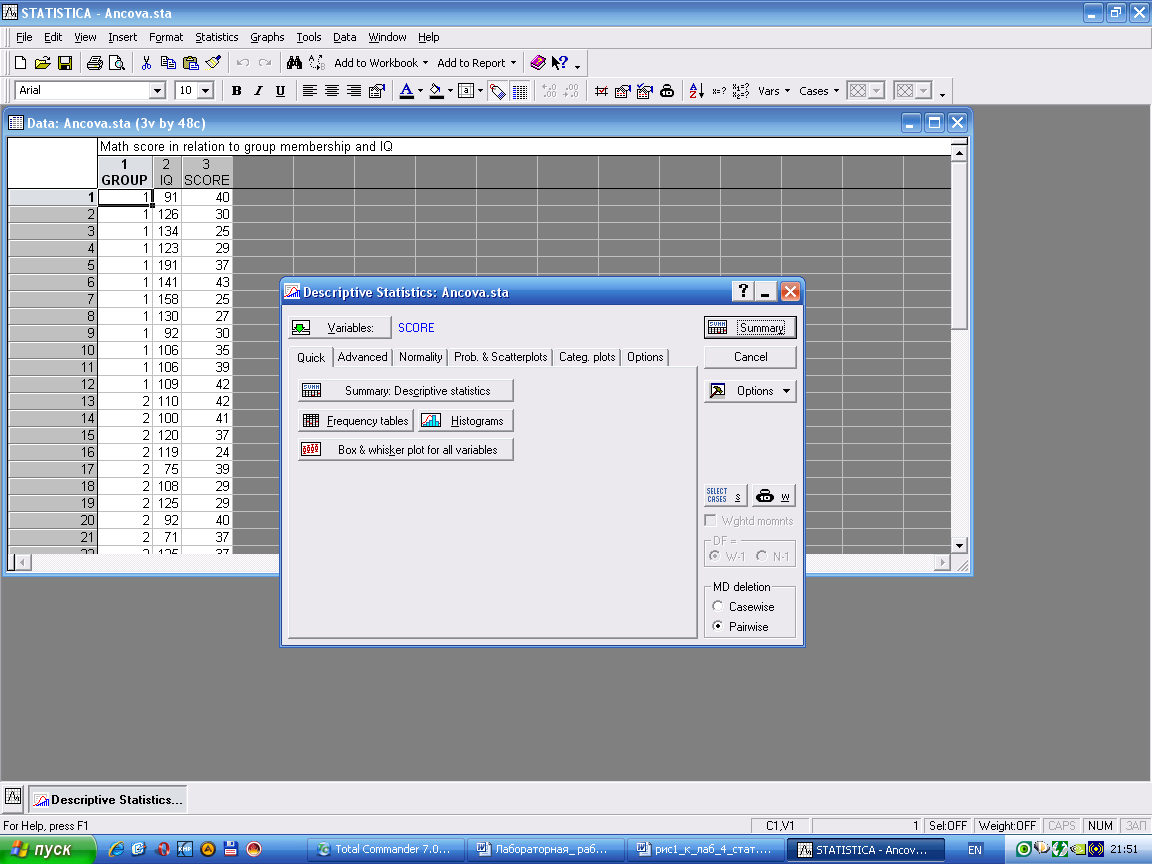Open font color dropdown arrow
The width and height of the screenshot is (1152, 864).
point(421,91)
